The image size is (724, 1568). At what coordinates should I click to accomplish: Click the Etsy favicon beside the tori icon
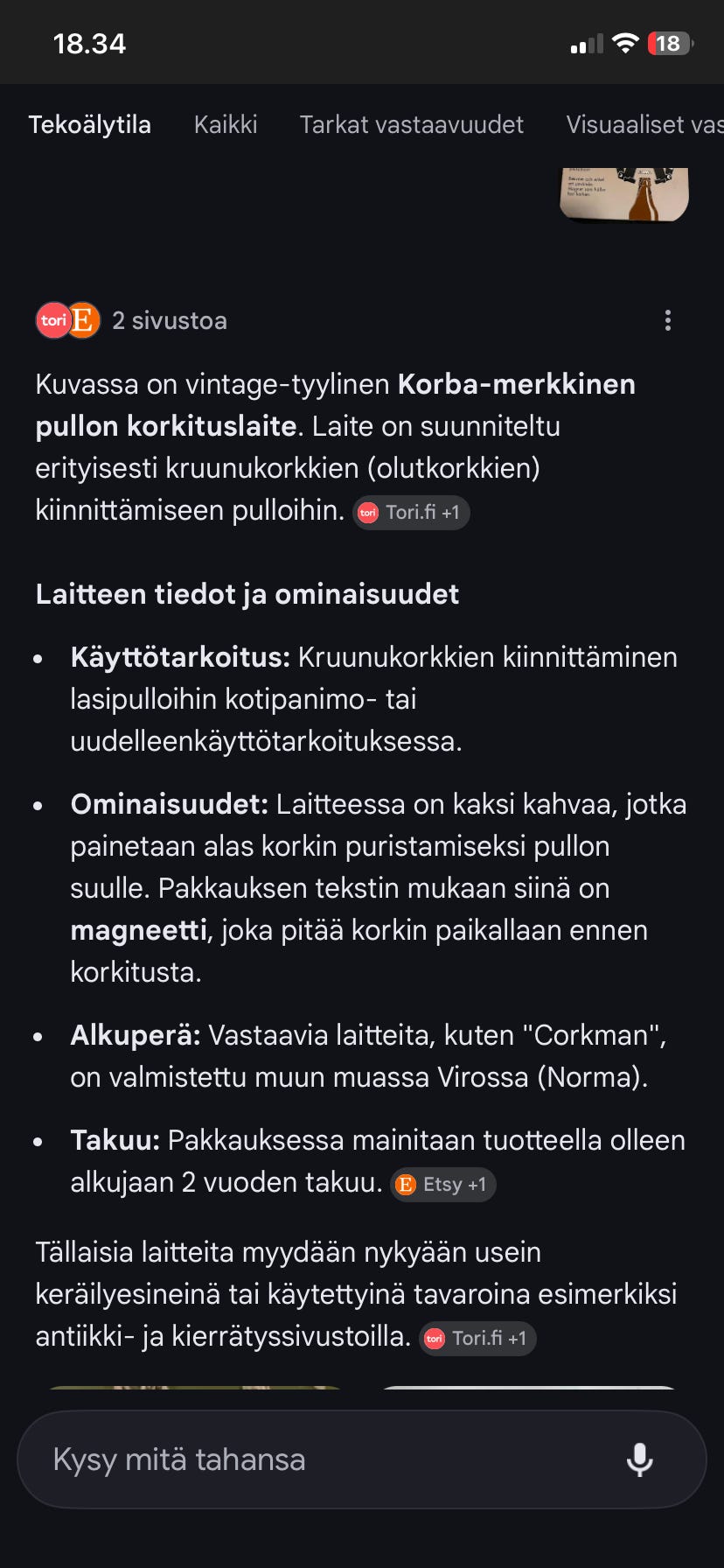[x=83, y=320]
